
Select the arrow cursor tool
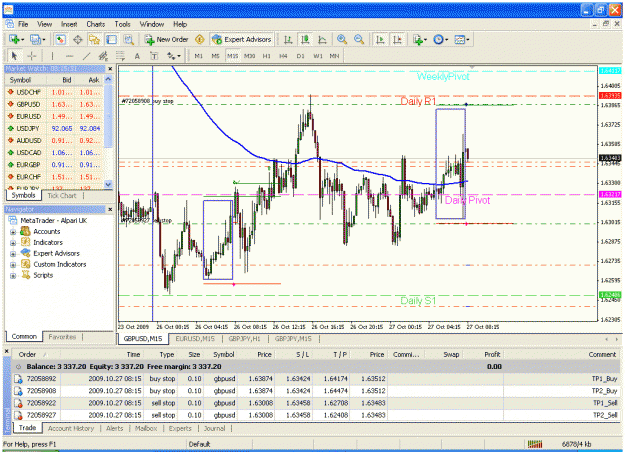pos(14,56)
